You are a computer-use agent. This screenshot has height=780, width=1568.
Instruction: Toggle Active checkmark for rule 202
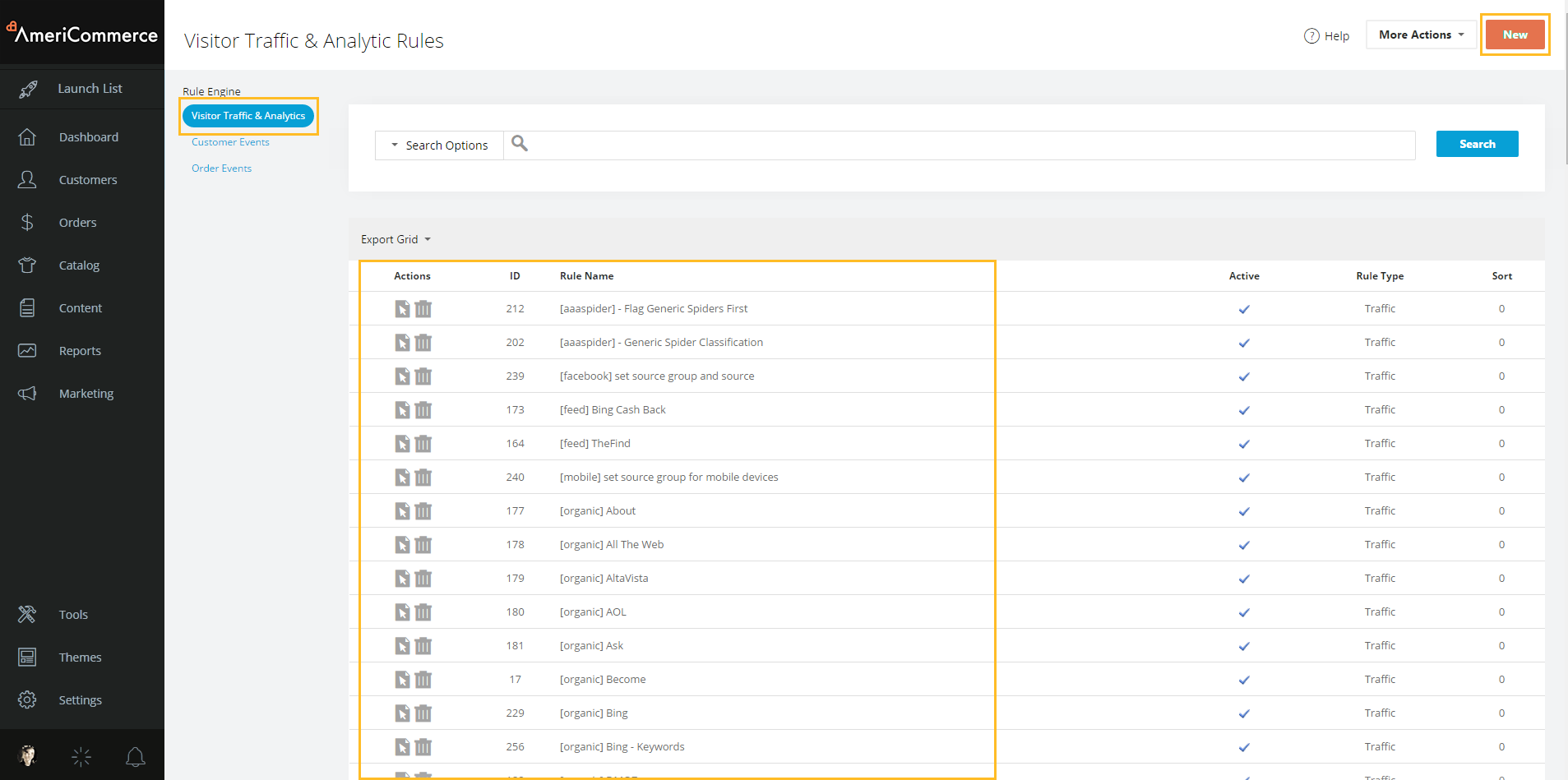(x=1244, y=343)
